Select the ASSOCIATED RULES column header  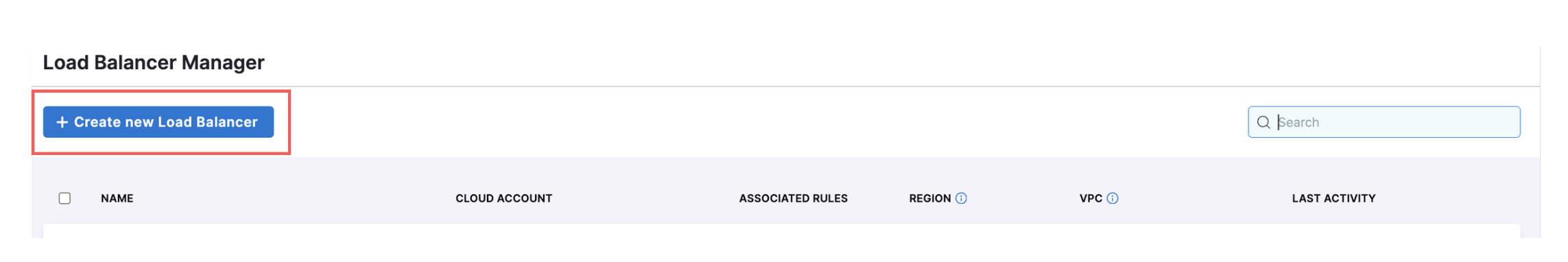coord(794,198)
